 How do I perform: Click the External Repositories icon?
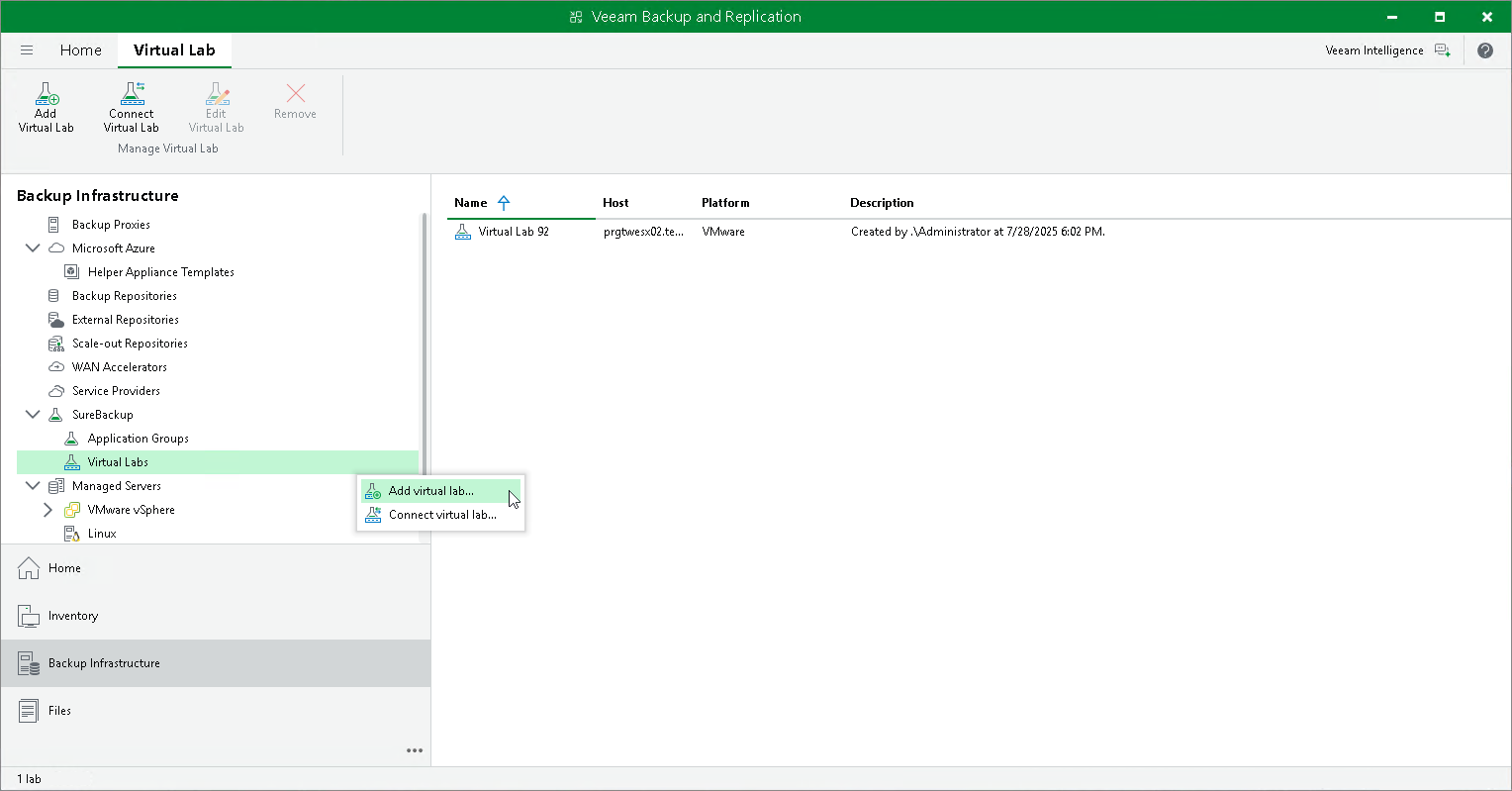pos(56,320)
